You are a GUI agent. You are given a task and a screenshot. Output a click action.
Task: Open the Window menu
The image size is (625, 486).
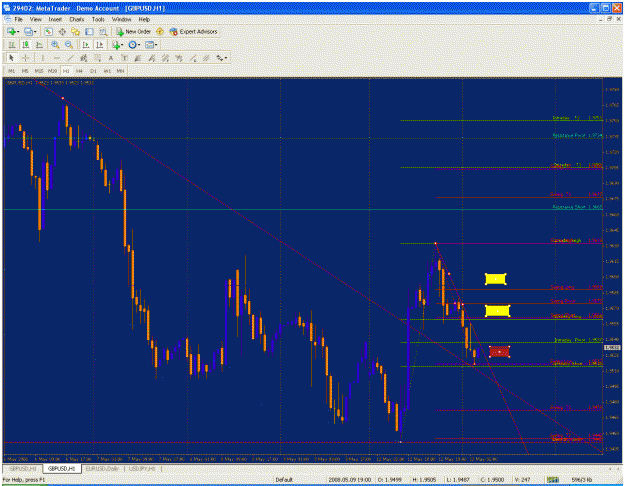click(121, 19)
